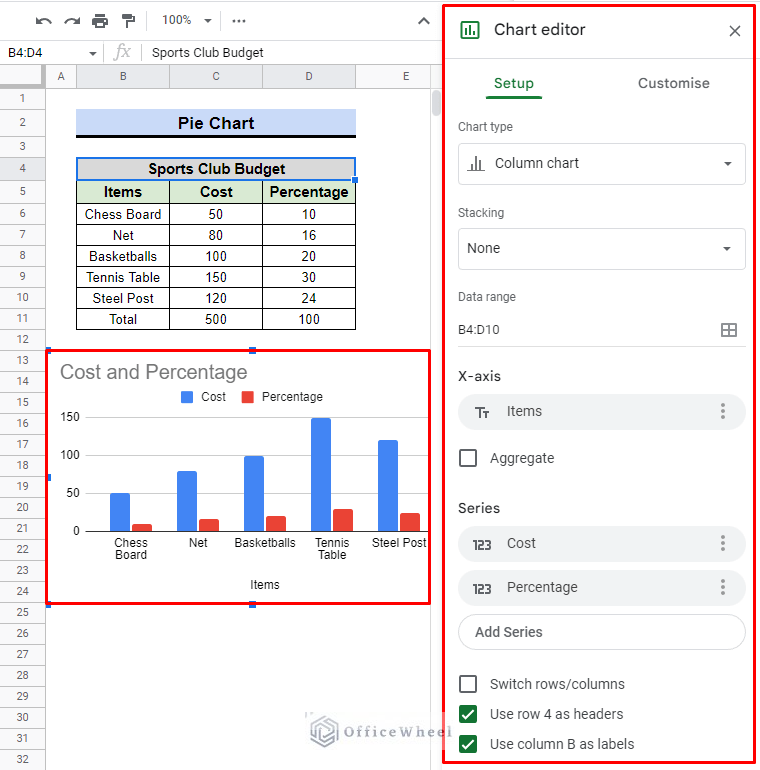Switch to the Customise tab
760x770 pixels.
point(673,83)
